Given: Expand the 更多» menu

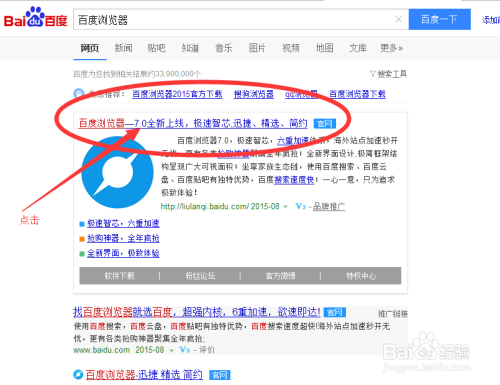Looking at the screenshot, I should tap(391, 48).
